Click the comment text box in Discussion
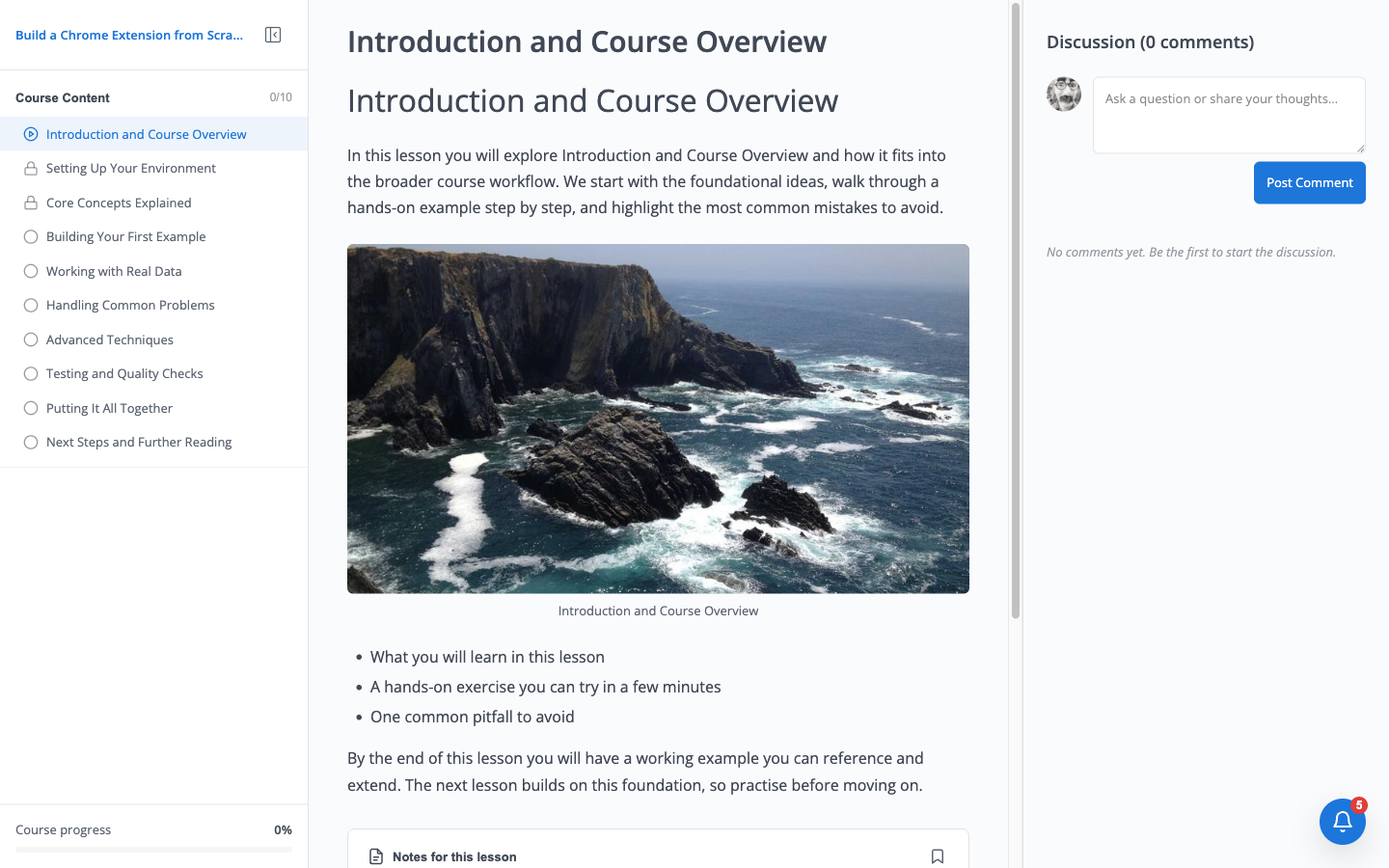The image size is (1389, 868). (x=1229, y=115)
